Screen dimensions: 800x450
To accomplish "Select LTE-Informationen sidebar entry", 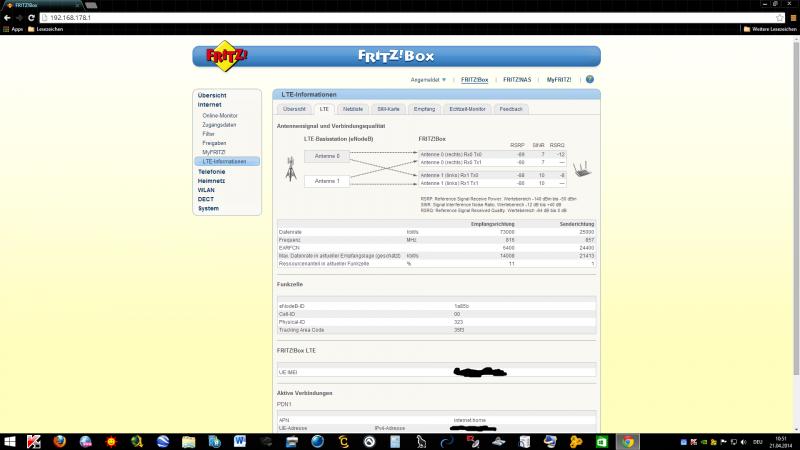I will coord(227,162).
